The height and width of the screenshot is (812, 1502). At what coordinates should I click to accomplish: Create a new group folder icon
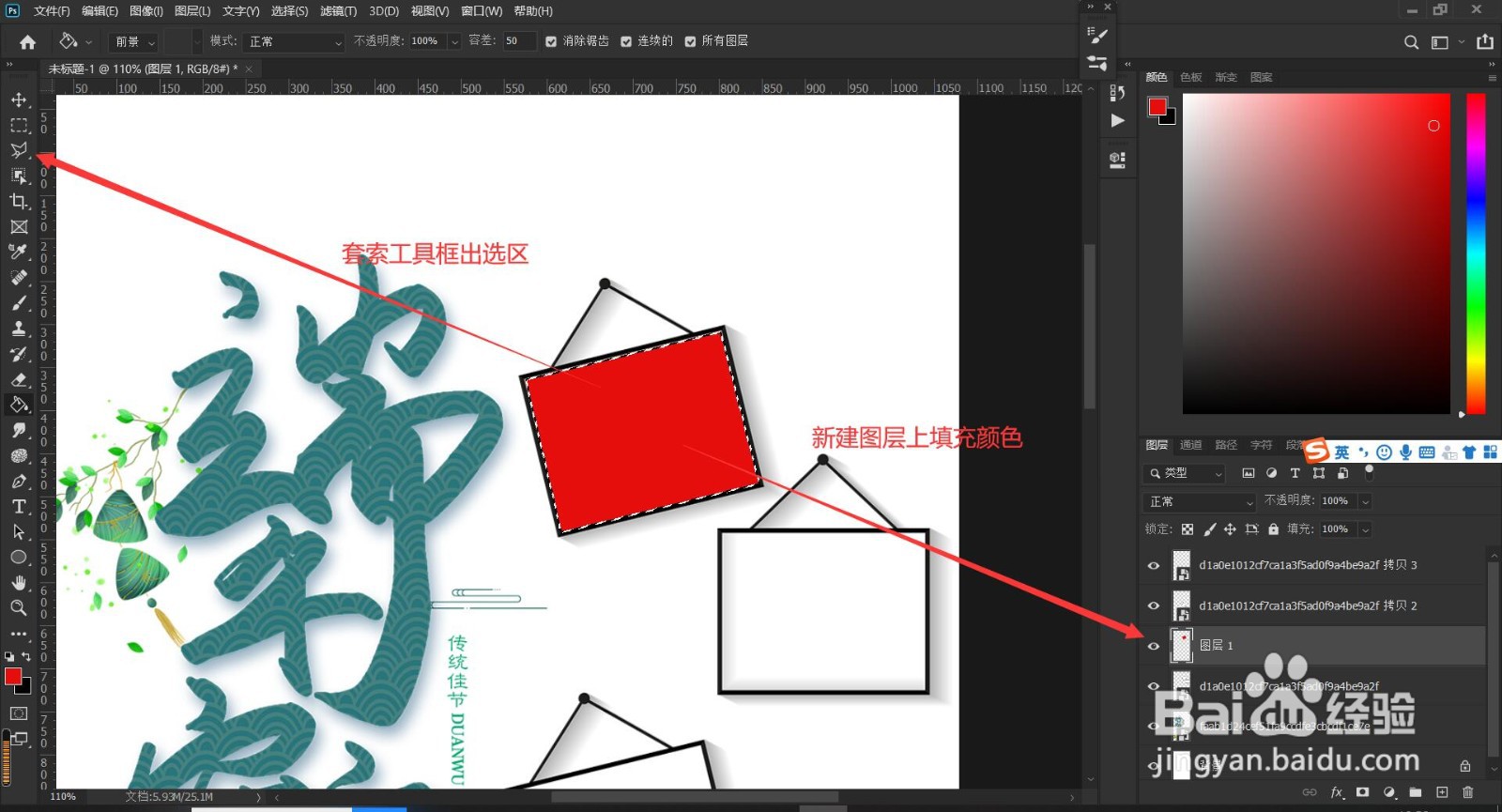[x=1416, y=792]
